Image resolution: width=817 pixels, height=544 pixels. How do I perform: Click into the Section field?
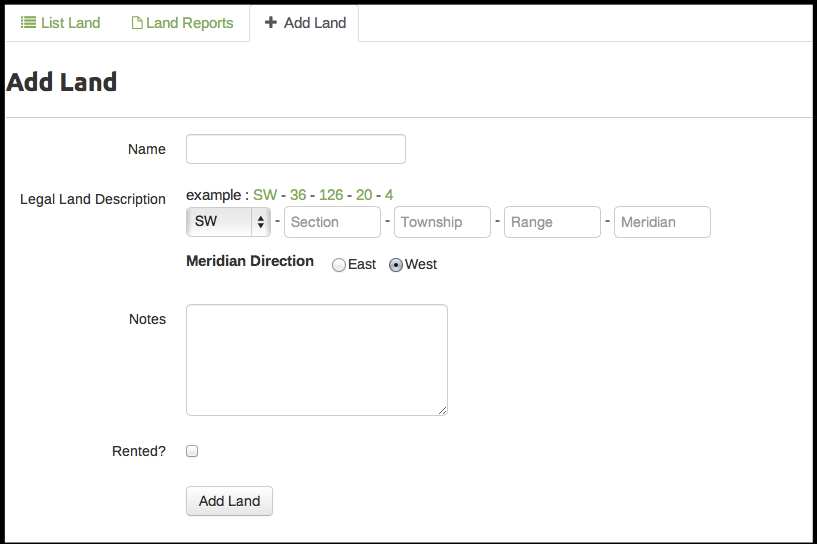(x=332, y=222)
